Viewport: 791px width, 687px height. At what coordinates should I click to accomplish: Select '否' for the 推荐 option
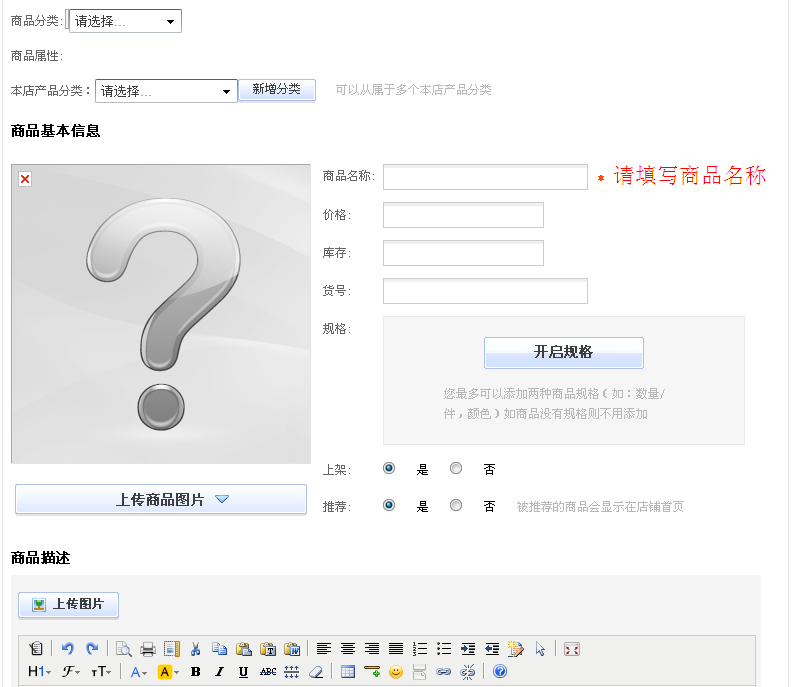pos(456,506)
